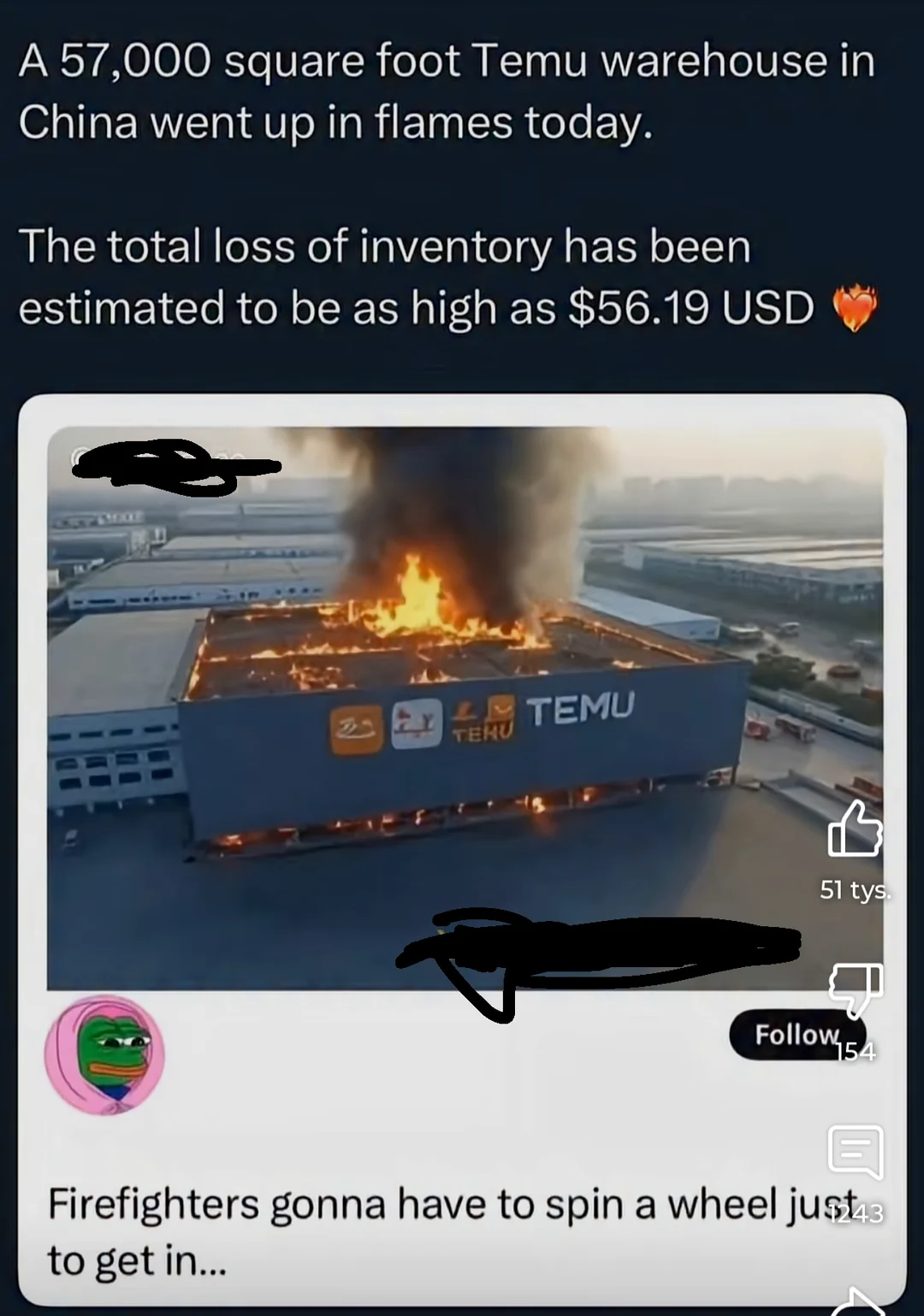Tap the flaming heart emoji
This screenshot has height=1316, width=924.
(855, 308)
